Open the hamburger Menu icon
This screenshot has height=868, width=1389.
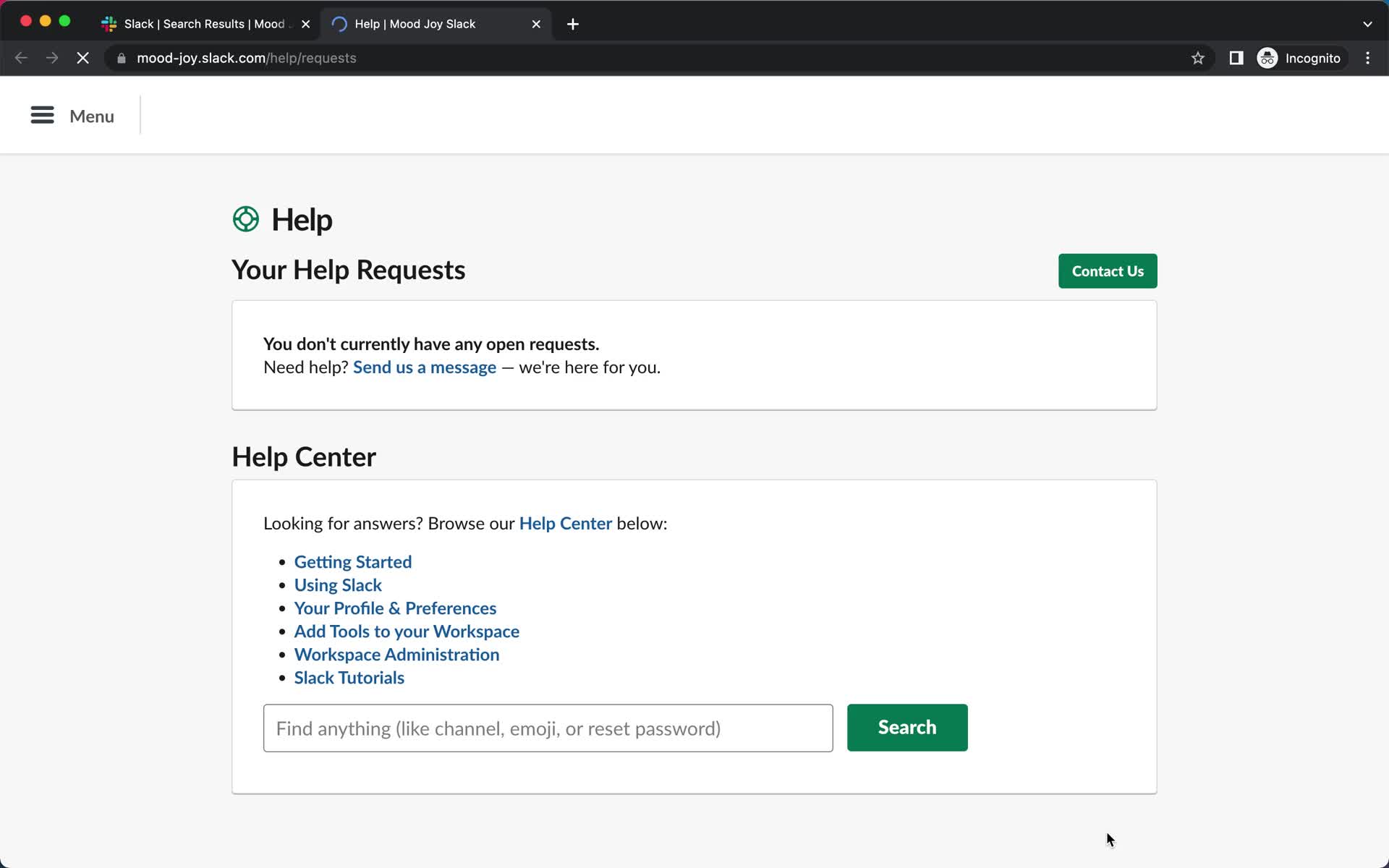click(x=42, y=116)
